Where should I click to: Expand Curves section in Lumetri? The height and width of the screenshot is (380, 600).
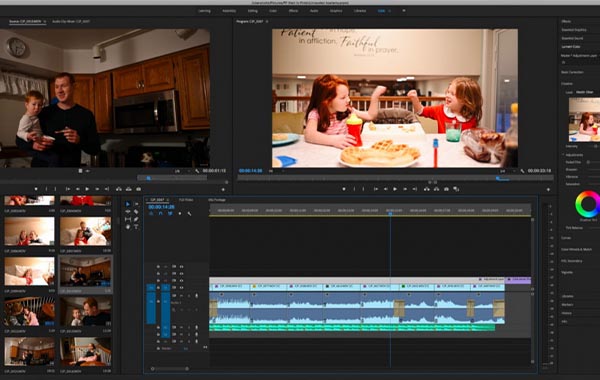[x=566, y=238]
